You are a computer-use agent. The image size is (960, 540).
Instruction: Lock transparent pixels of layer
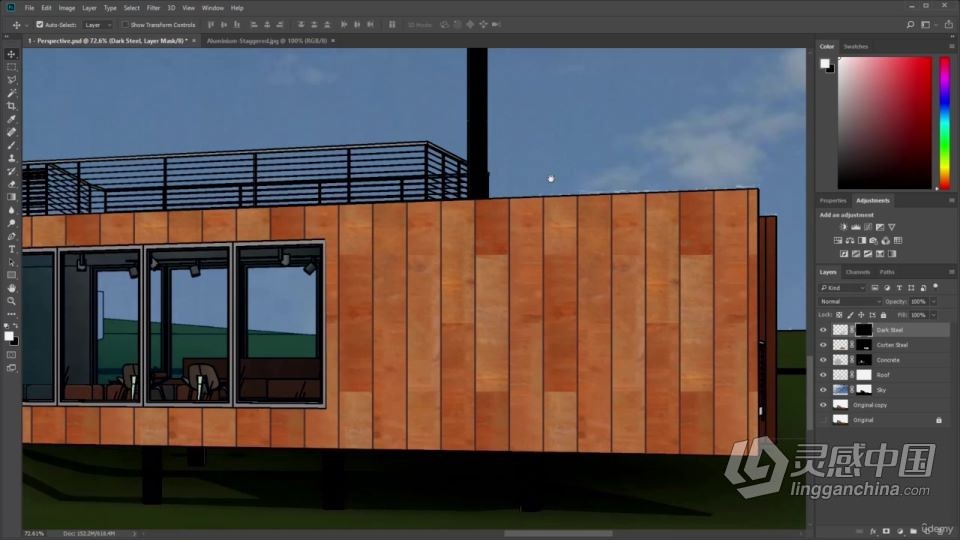(839, 315)
